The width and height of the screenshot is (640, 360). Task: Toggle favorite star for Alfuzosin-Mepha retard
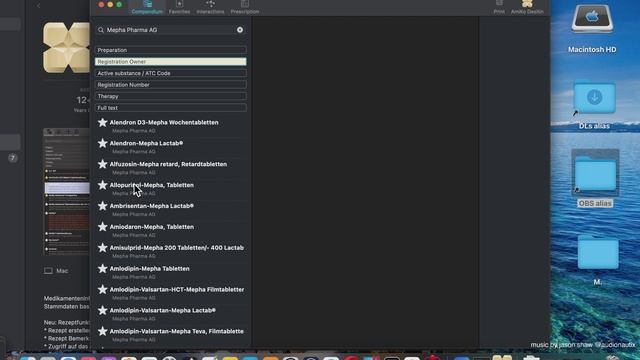tap(102, 164)
